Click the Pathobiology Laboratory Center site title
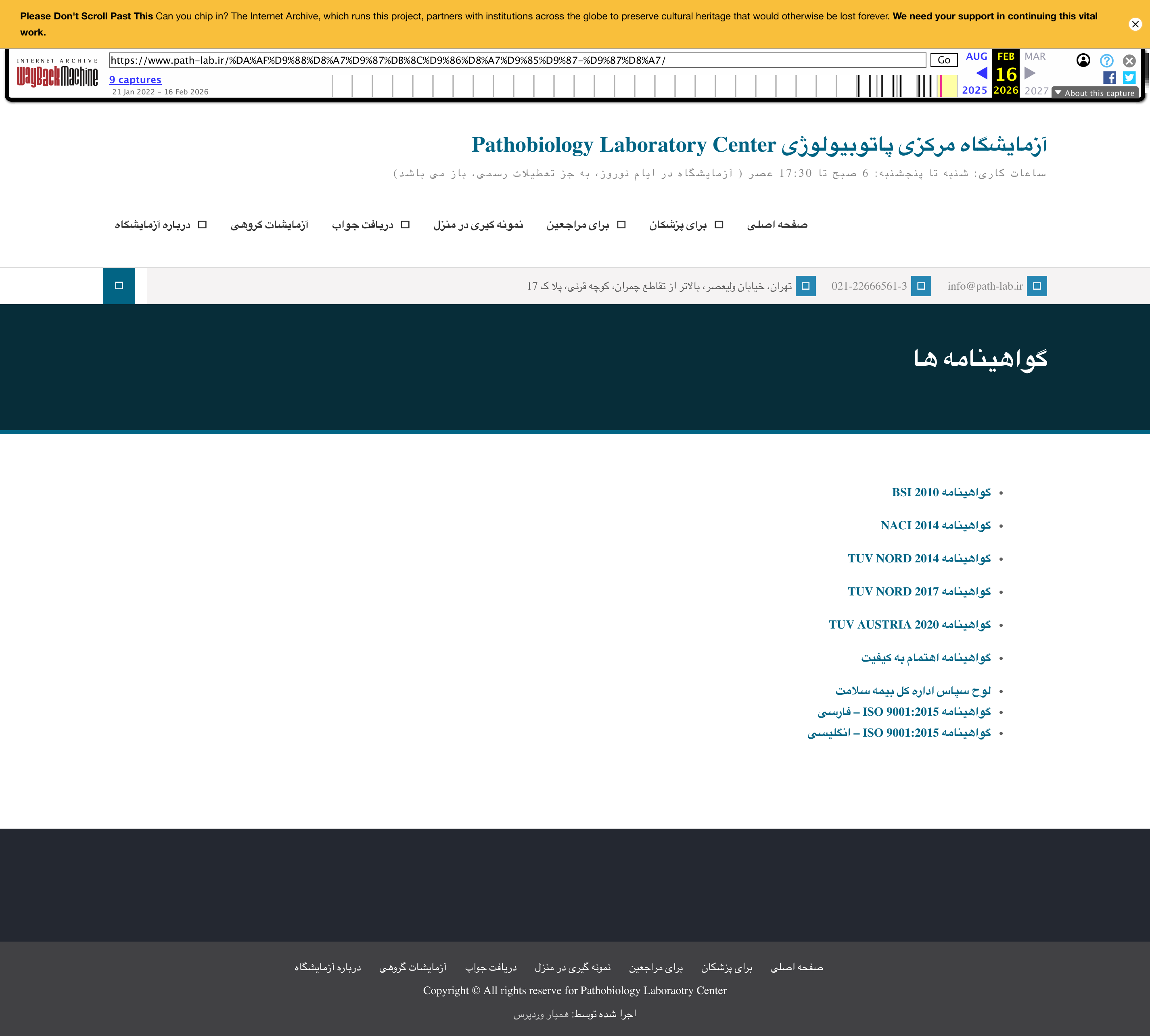Screen dimensions: 1150x1036 click(759, 144)
